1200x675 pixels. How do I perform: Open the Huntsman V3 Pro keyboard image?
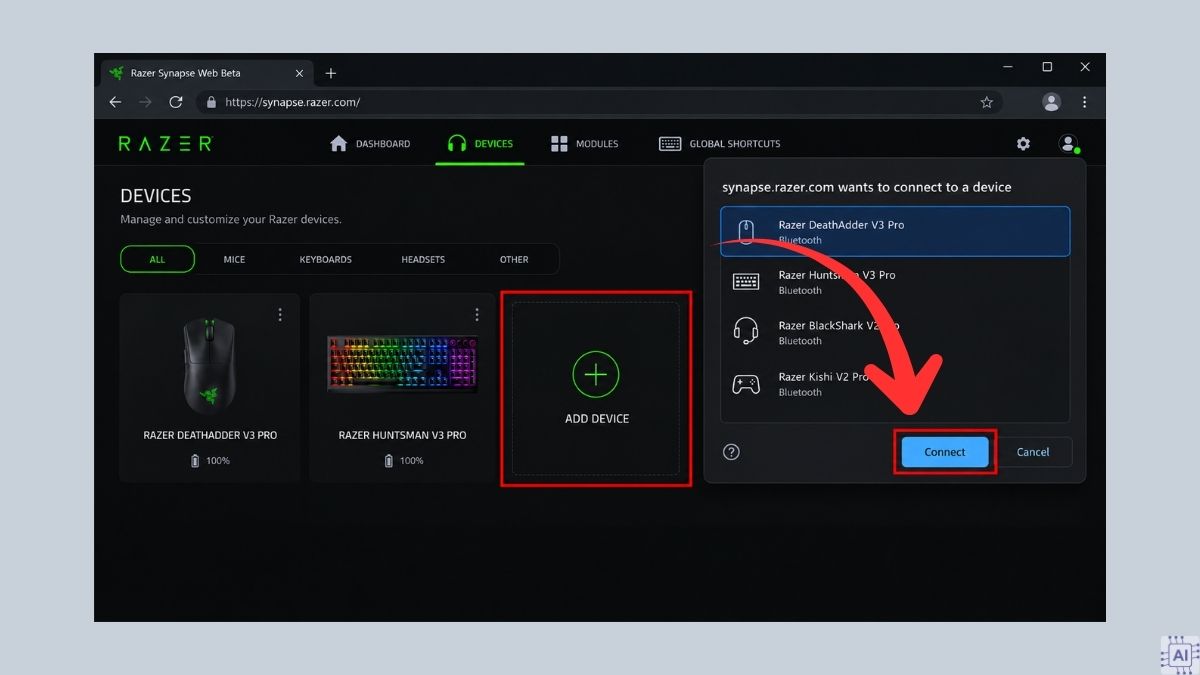[403, 364]
